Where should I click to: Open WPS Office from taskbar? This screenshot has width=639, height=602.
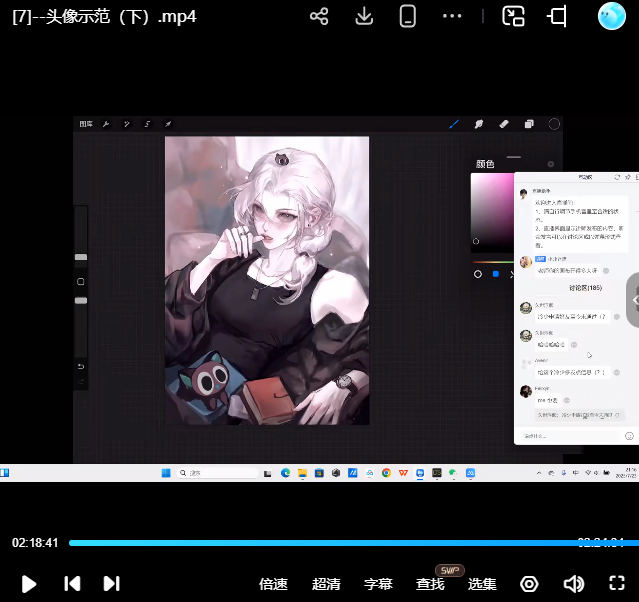[403, 473]
